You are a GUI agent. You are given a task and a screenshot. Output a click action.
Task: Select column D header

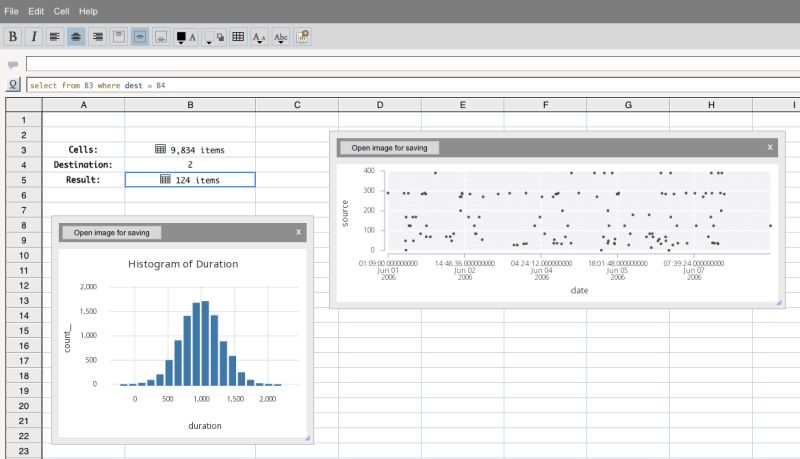(x=380, y=105)
